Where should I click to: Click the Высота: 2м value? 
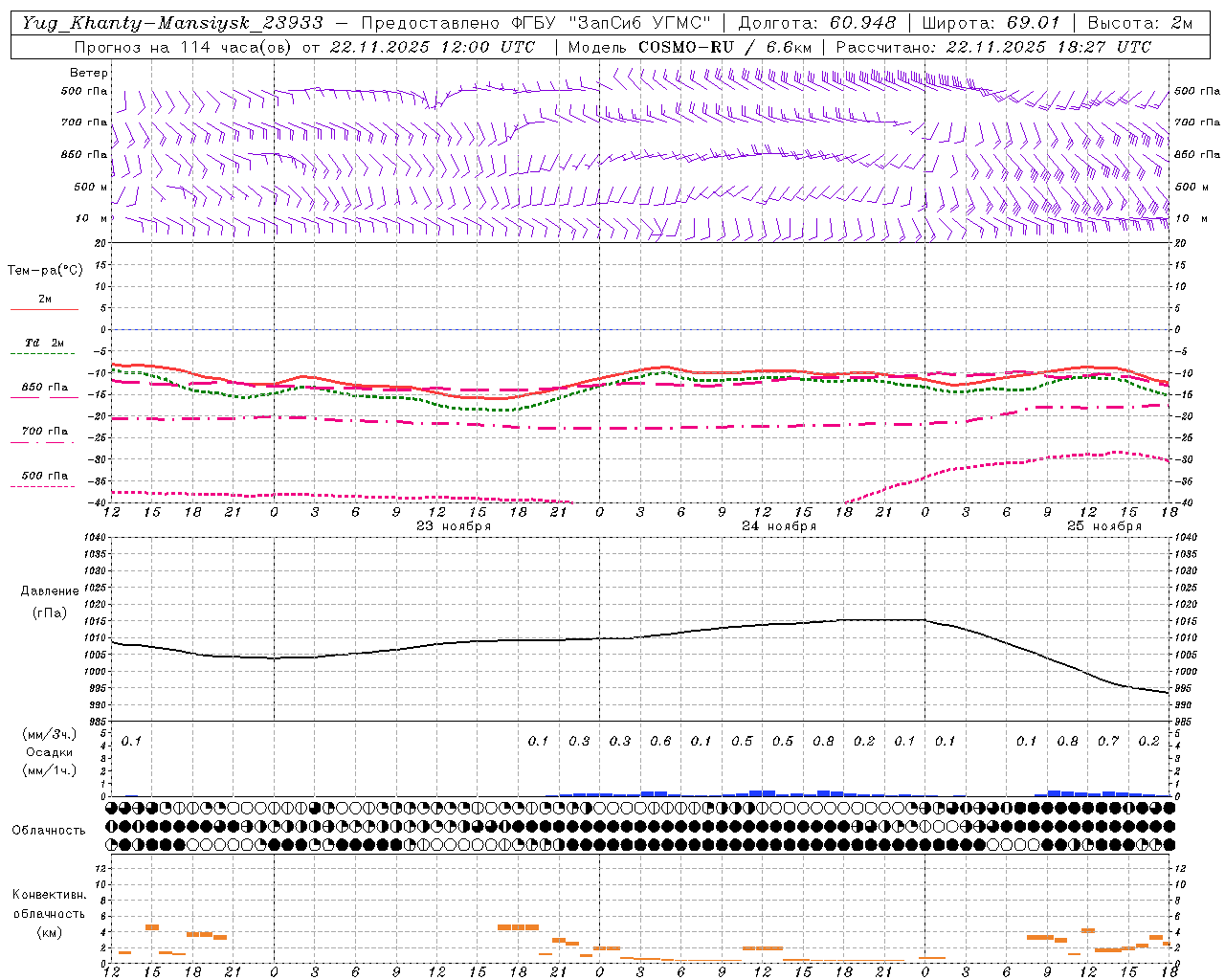(1140, 23)
